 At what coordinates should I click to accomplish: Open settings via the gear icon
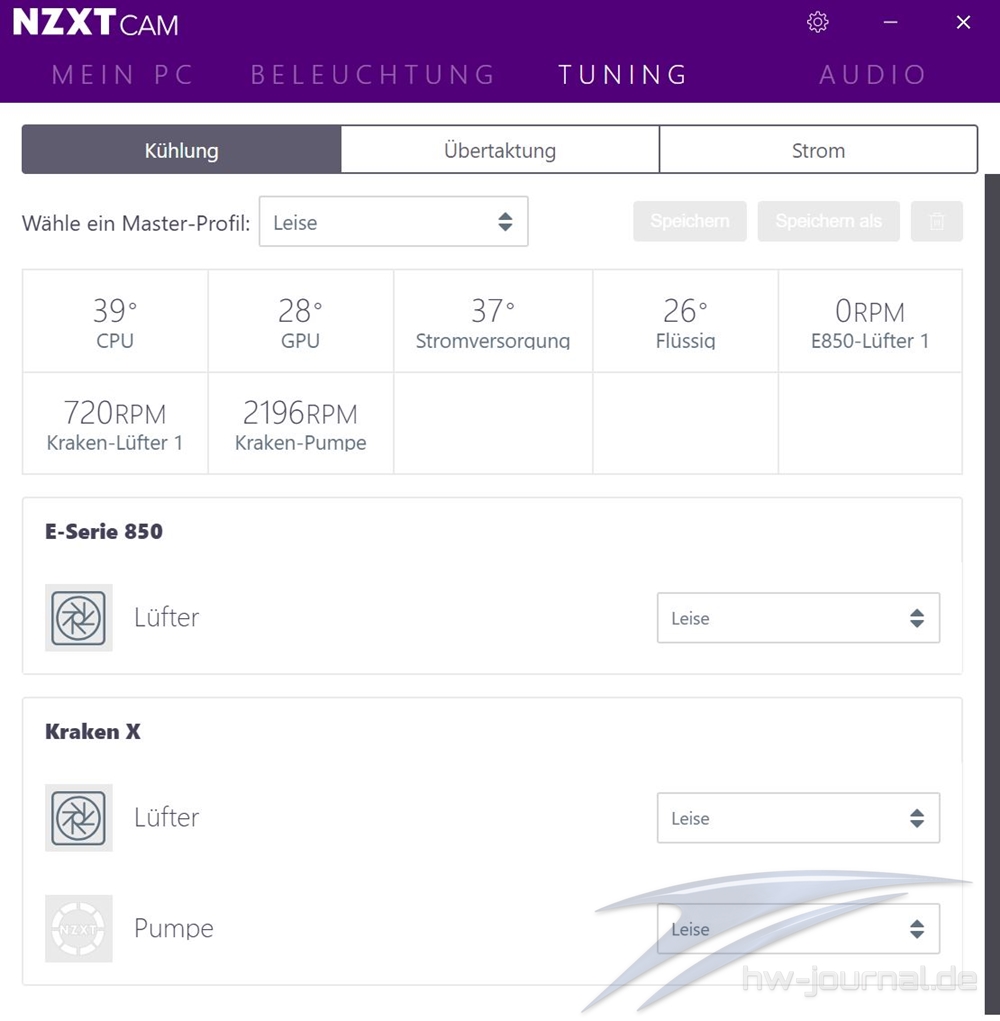(x=818, y=22)
